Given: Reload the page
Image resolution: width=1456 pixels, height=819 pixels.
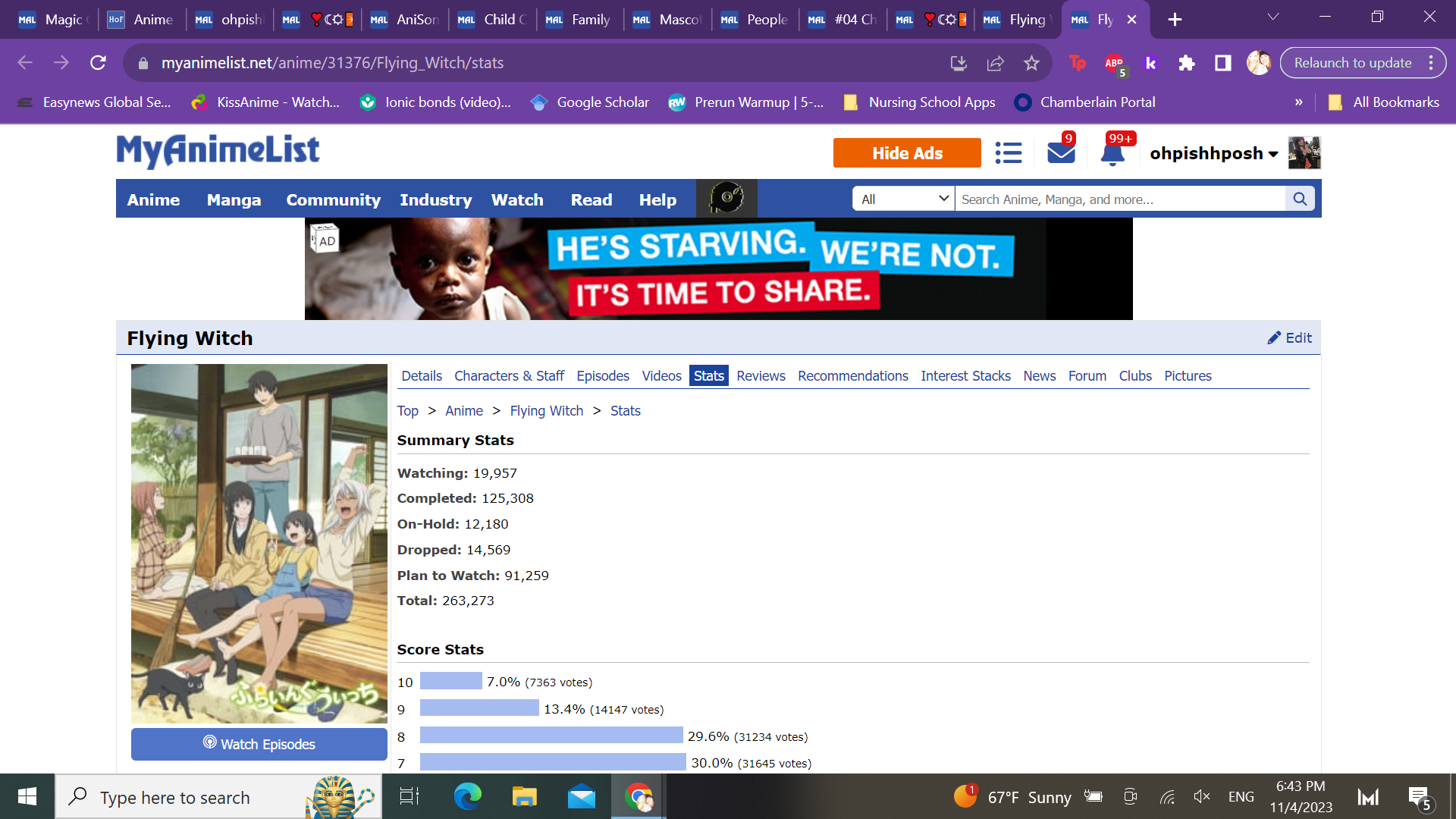Looking at the screenshot, I should tap(98, 63).
